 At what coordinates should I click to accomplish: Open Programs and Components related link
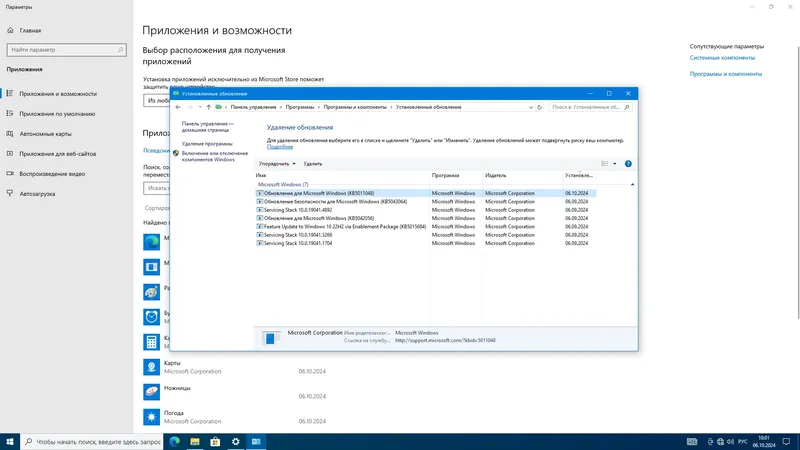click(x=726, y=74)
